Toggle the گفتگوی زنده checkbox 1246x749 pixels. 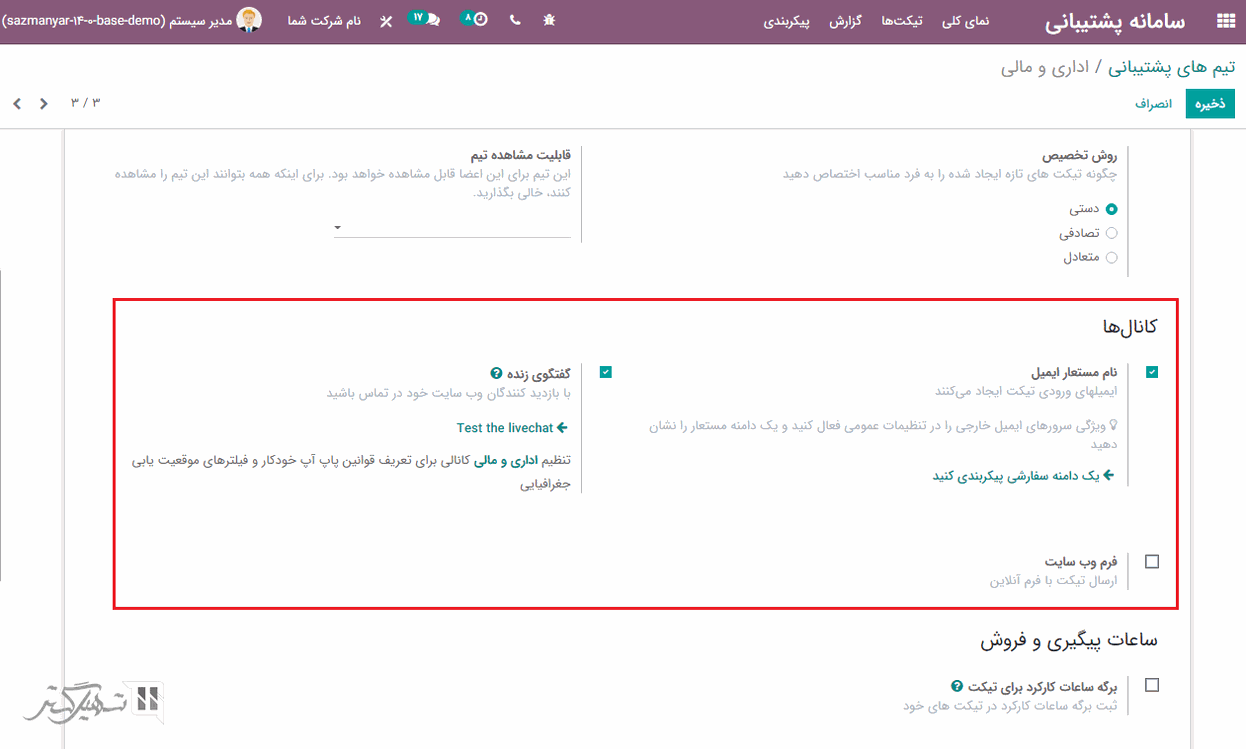click(x=606, y=372)
